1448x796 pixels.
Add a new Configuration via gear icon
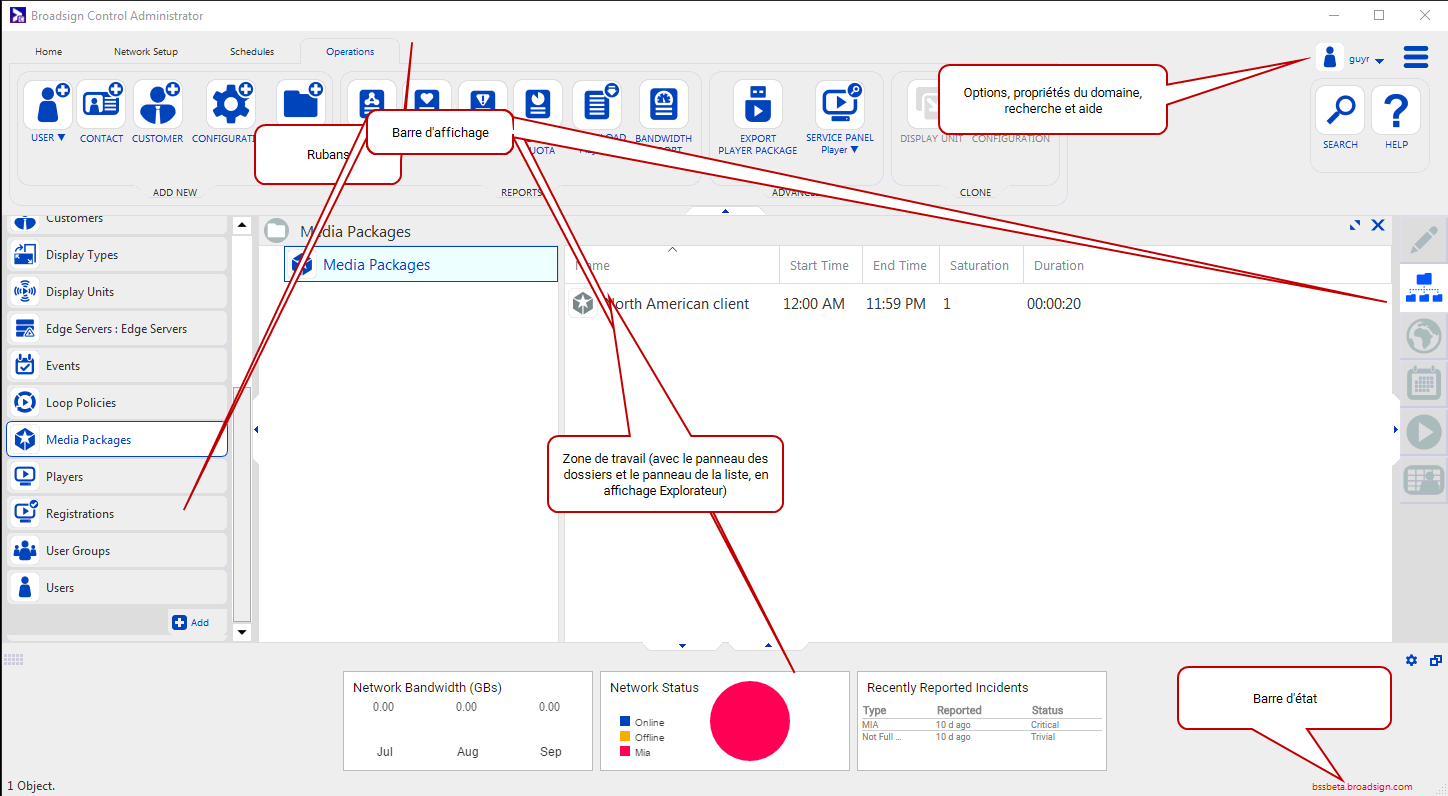tap(230, 104)
